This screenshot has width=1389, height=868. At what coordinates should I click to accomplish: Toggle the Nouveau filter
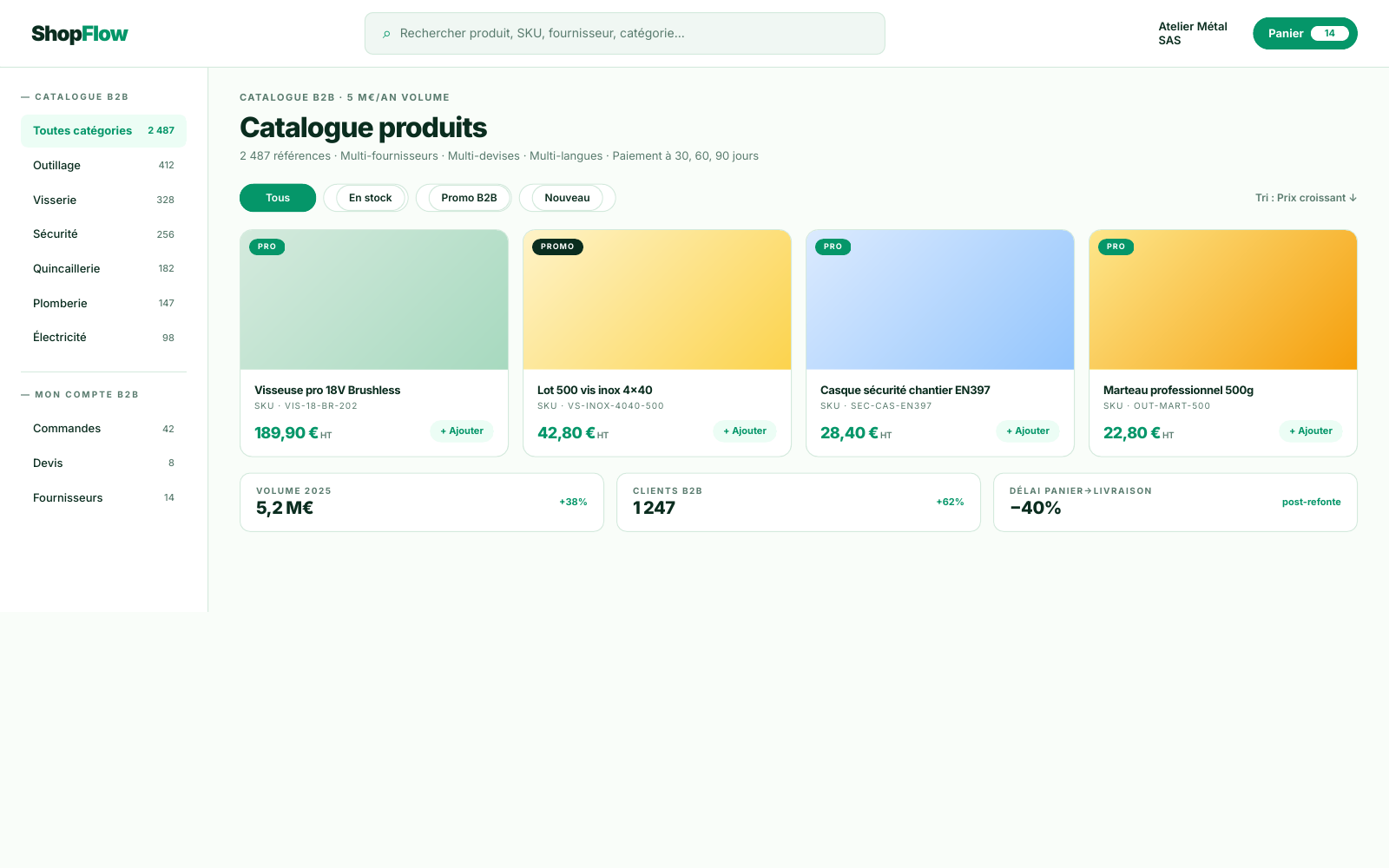(x=567, y=198)
